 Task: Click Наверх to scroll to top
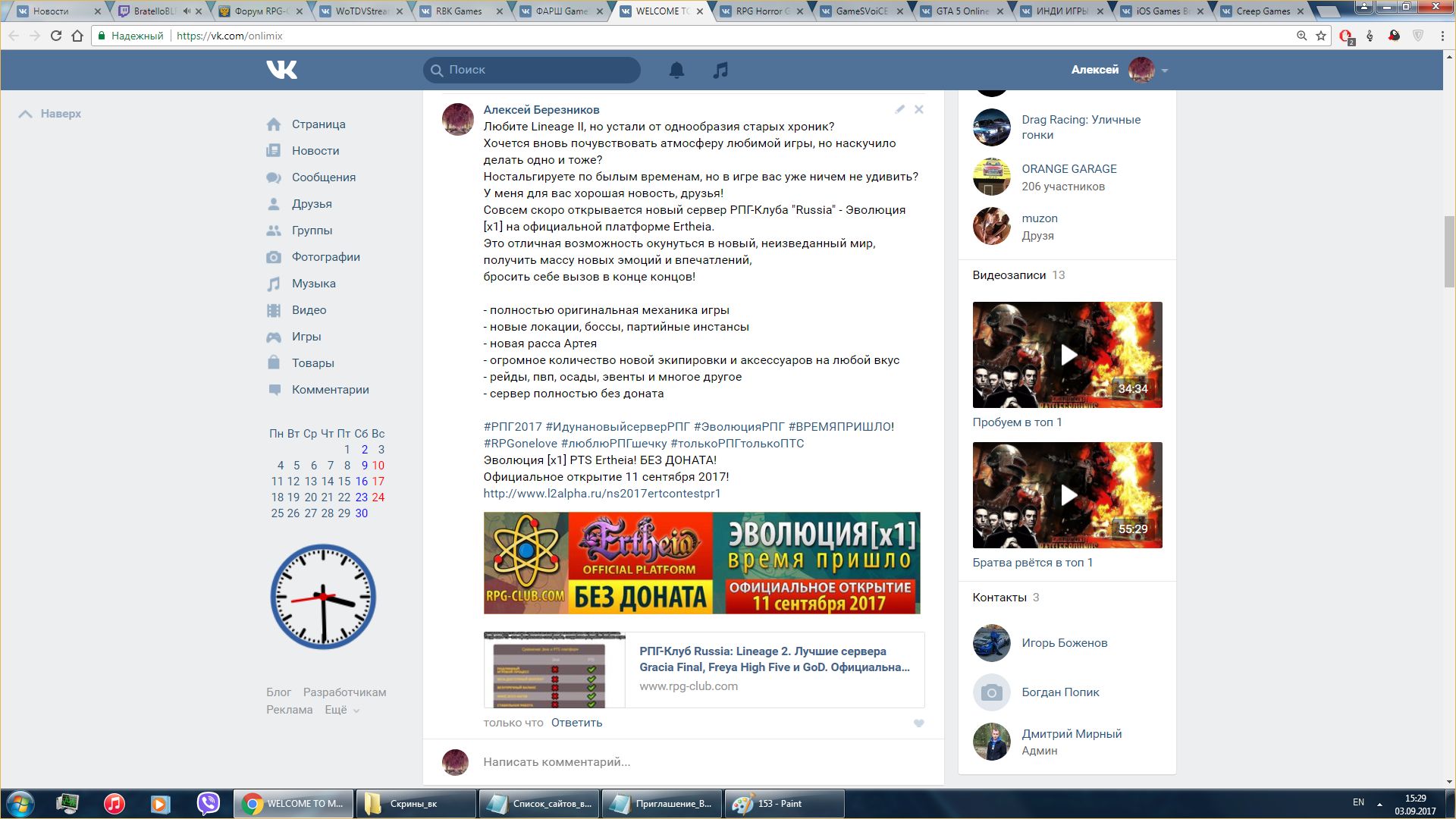pos(50,114)
